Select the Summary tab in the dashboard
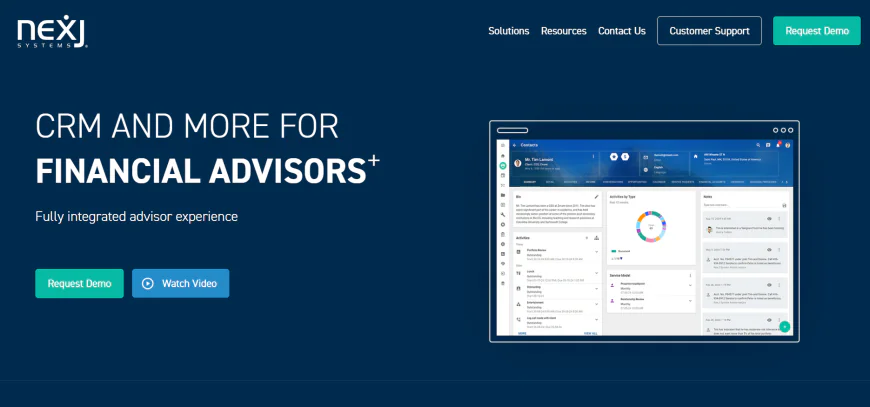The image size is (870, 407). tap(529, 182)
